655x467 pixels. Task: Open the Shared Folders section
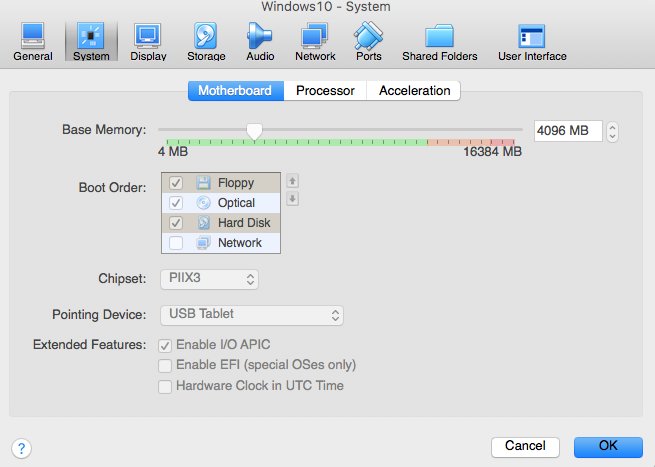(x=439, y=42)
